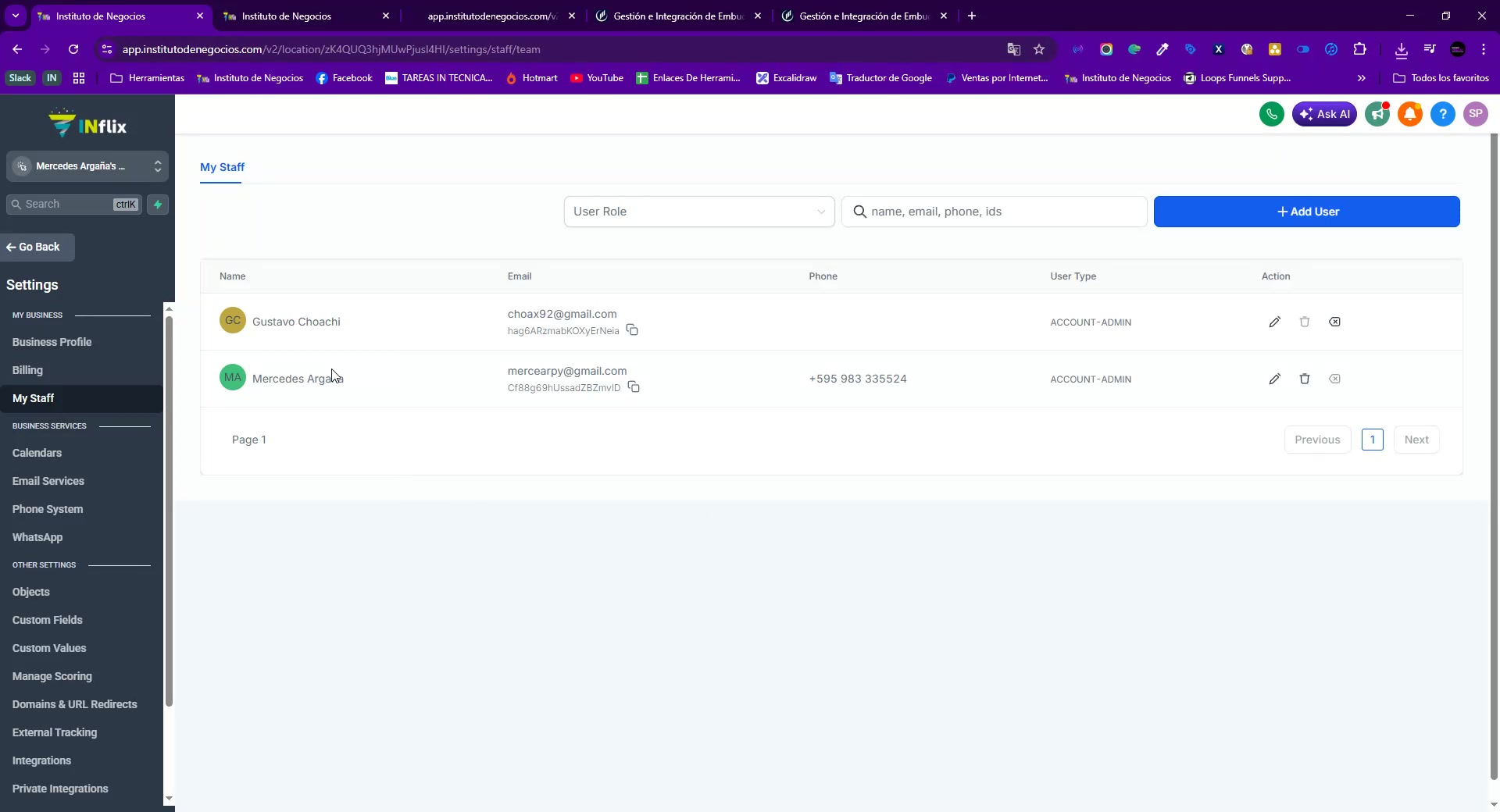Click sidebar scrollbar up arrow
1500x812 pixels.
[169, 309]
